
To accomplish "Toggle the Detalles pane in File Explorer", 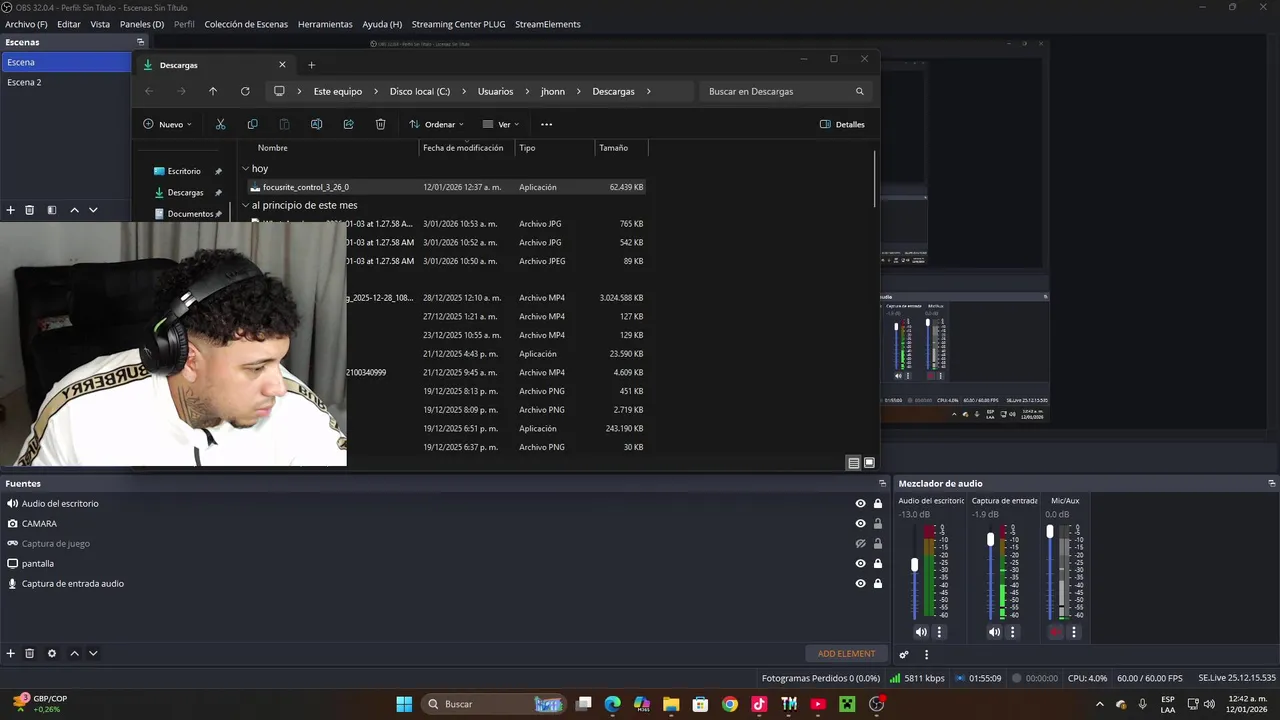I will click(x=842, y=124).
